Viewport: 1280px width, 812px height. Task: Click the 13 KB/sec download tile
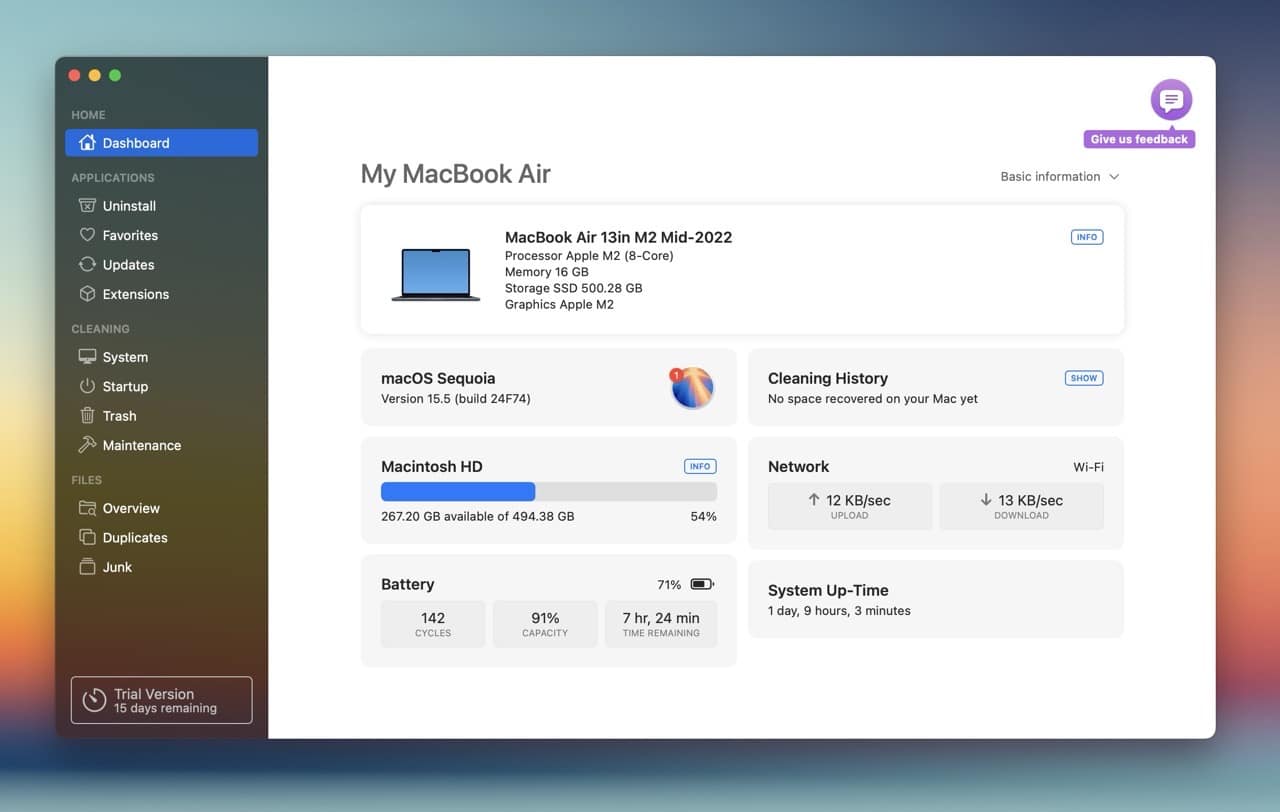click(x=1022, y=506)
